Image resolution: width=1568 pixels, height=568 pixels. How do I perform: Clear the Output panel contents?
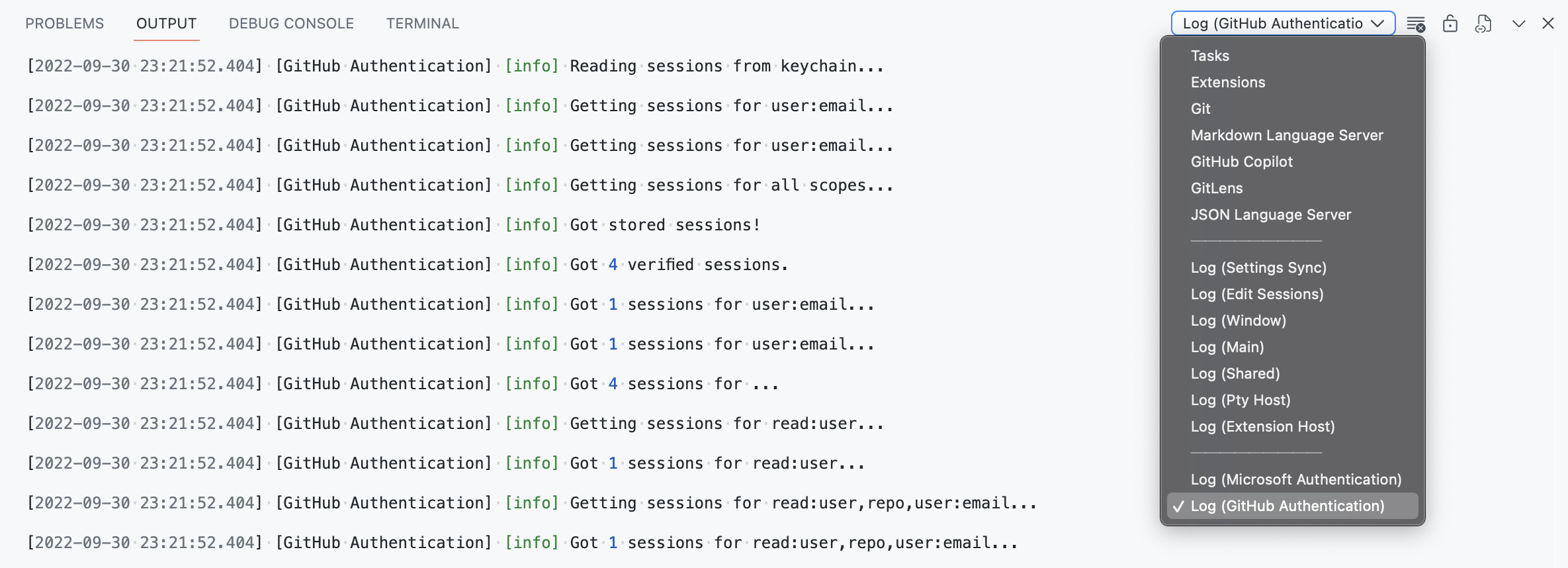pyautogui.click(x=1416, y=23)
